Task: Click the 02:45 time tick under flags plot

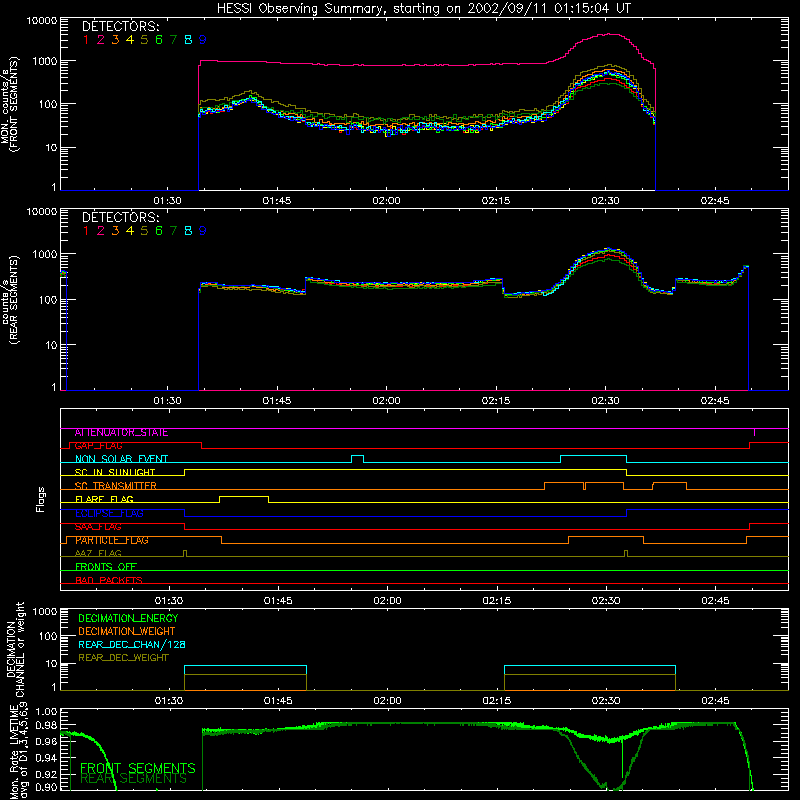Action: pos(715,601)
